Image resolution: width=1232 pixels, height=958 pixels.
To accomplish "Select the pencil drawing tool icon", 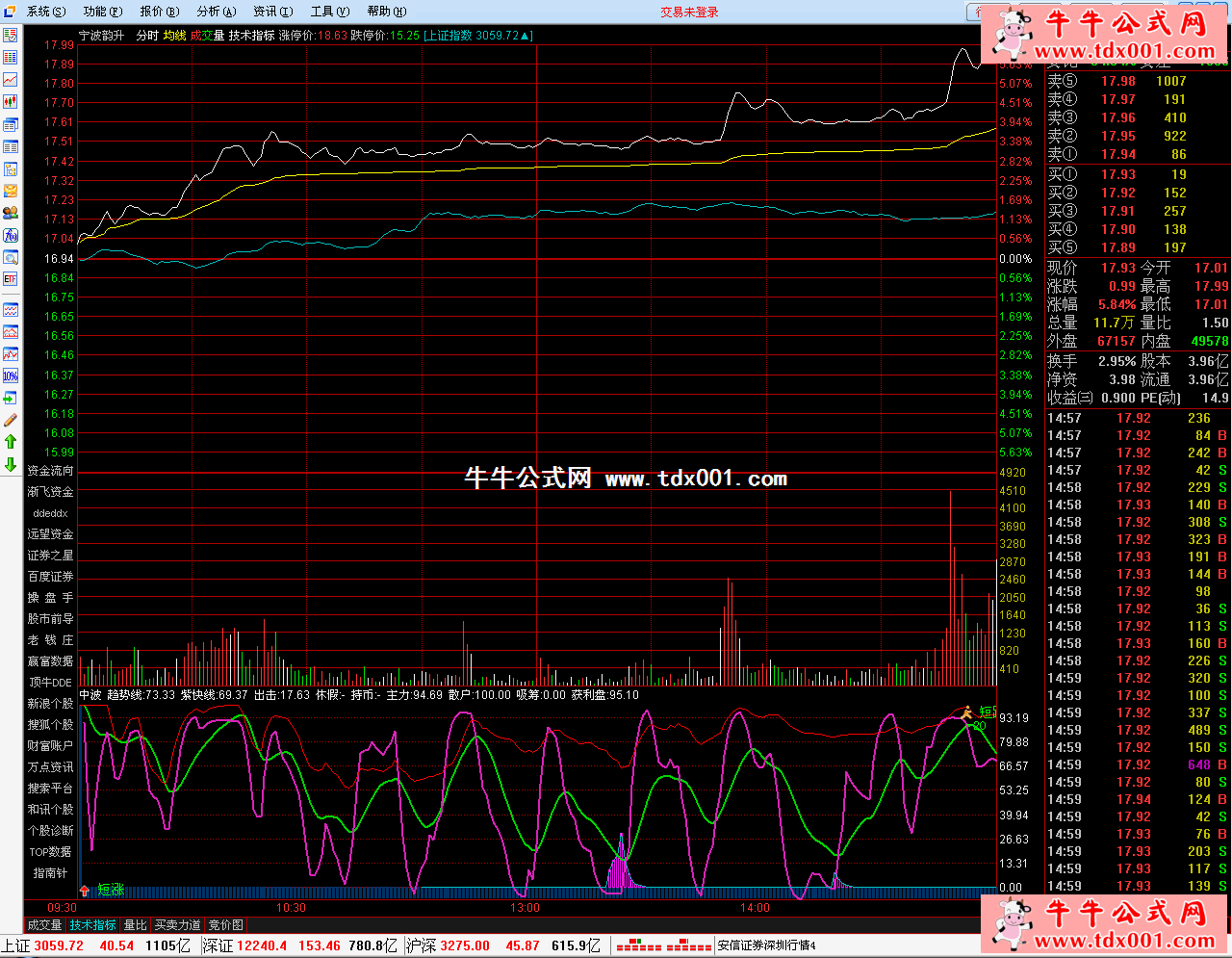I will click(x=11, y=420).
